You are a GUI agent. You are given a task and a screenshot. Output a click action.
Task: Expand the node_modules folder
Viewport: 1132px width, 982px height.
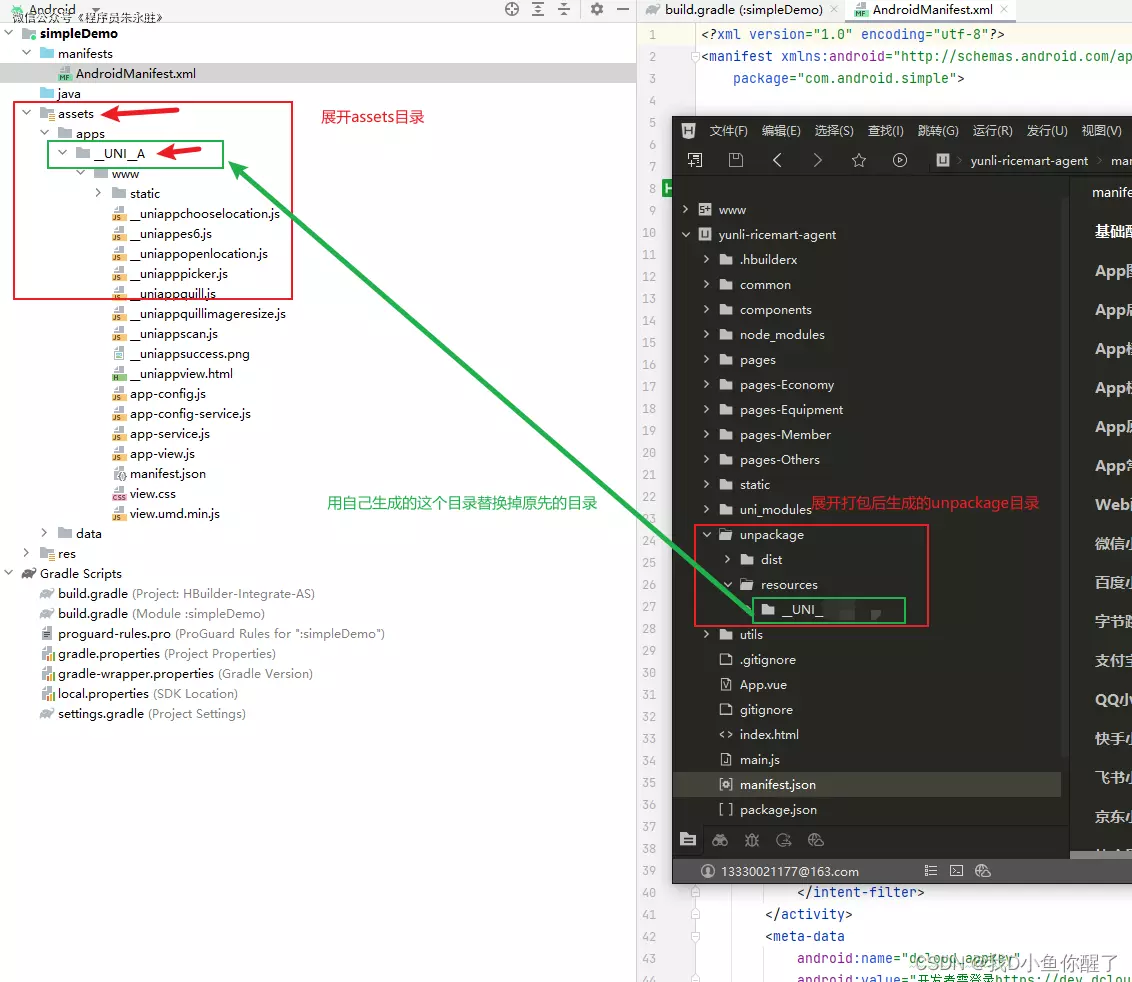tap(707, 335)
